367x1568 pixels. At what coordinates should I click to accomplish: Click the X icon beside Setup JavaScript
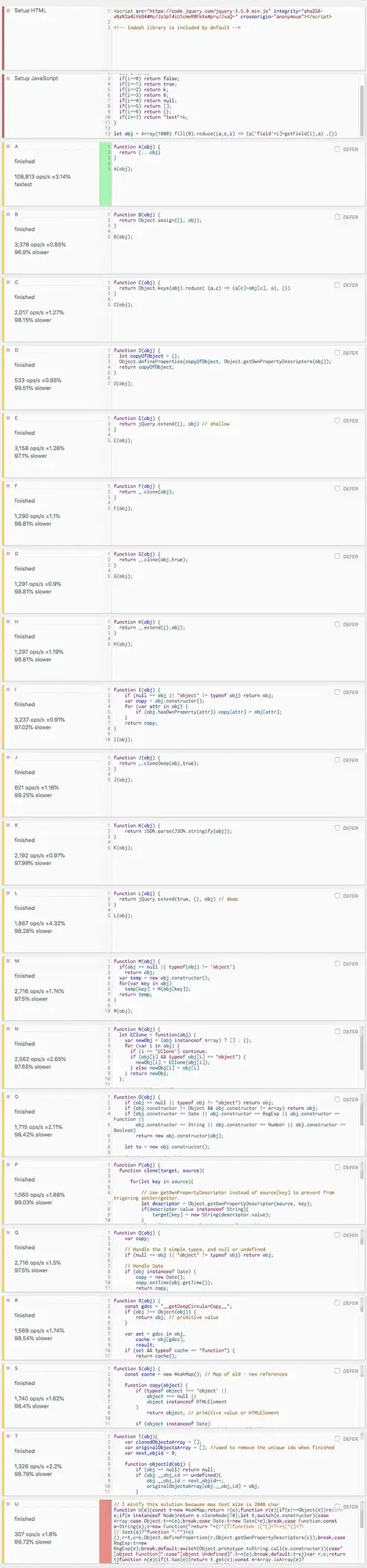pyautogui.click(x=9, y=79)
